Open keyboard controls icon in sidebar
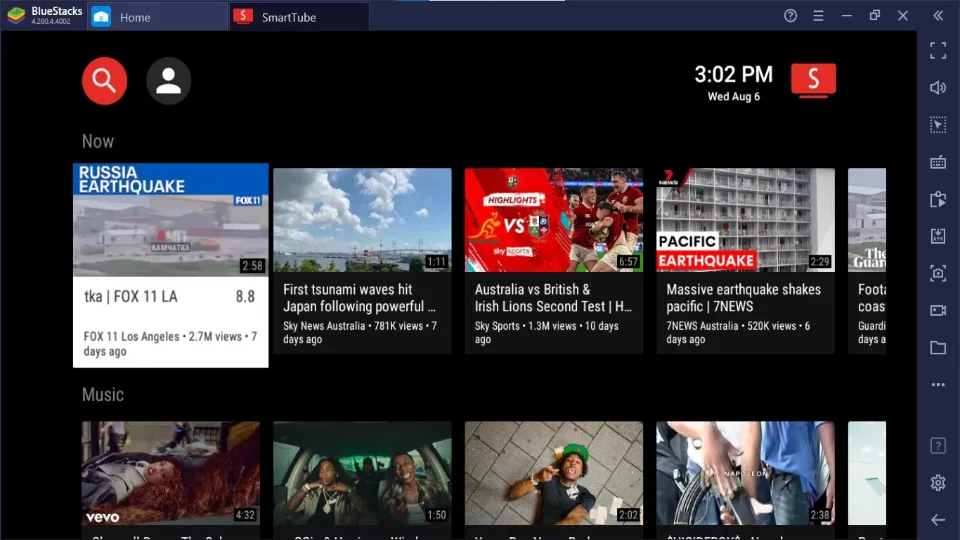The width and height of the screenshot is (960, 540). click(938, 162)
